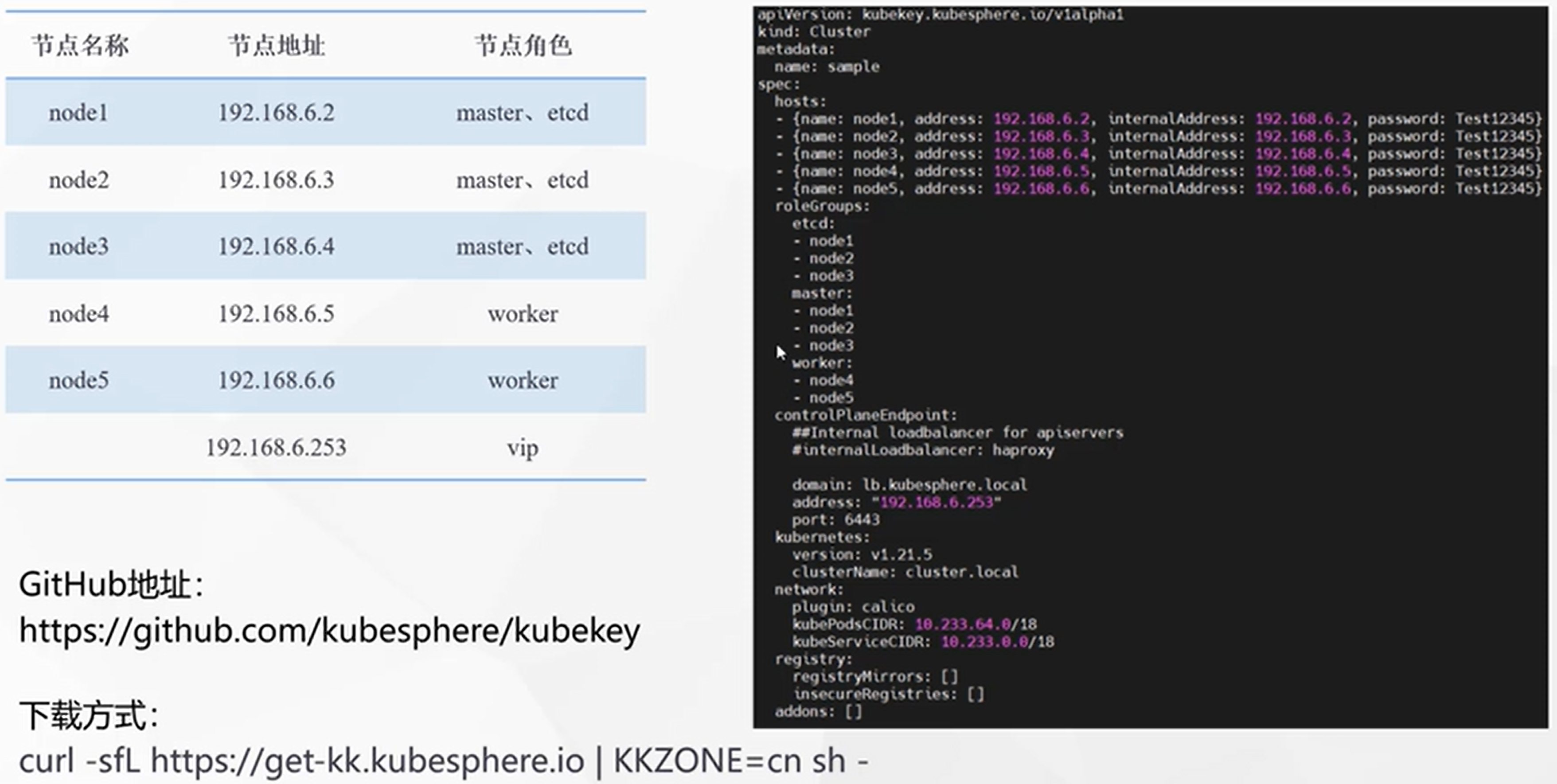Click the address "192.168.6.253" in YAML
The height and width of the screenshot is (784, 1557).
pyautogui.click(x=936, y=502)
